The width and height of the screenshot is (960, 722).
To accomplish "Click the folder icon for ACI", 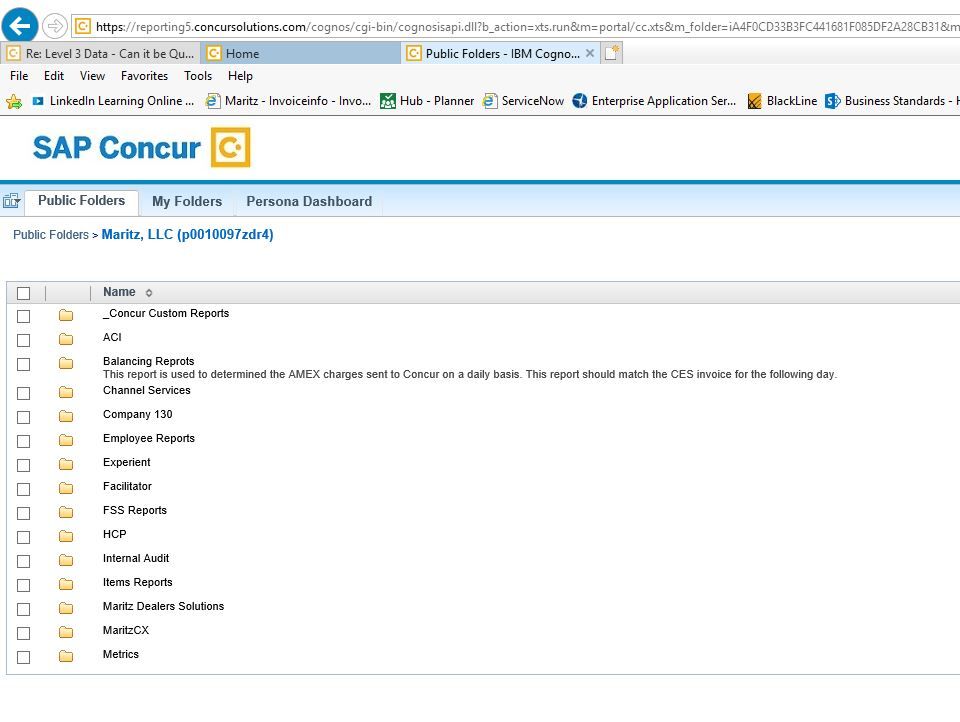I will (x=66, y=339).
